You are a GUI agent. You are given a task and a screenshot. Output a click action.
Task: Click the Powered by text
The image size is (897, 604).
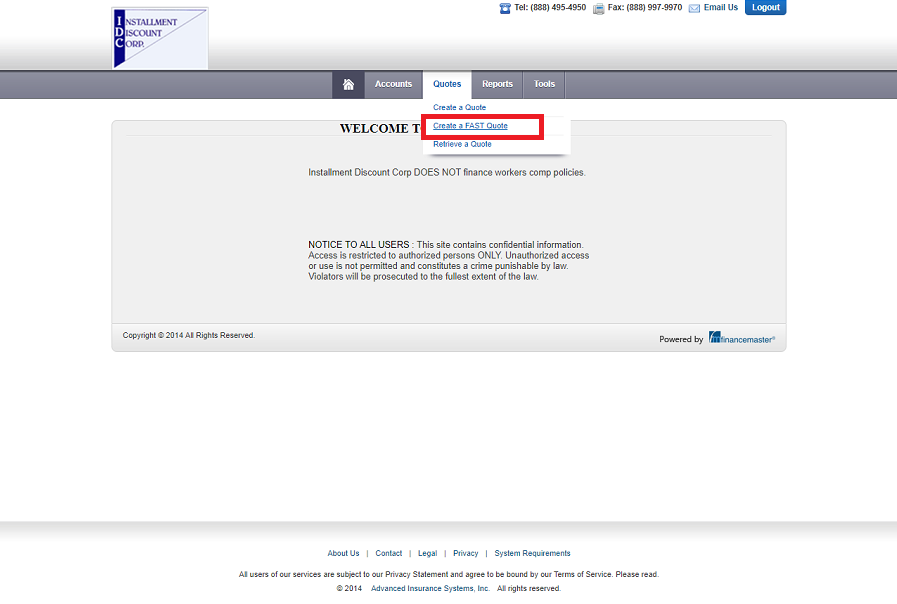(681, 339)
